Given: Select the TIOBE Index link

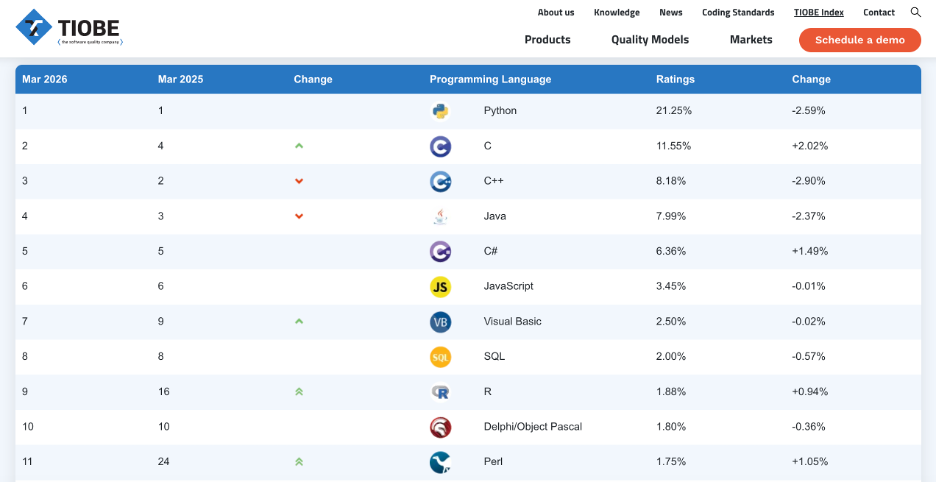Looking at the screenshot, I should (x=818, y=12).
